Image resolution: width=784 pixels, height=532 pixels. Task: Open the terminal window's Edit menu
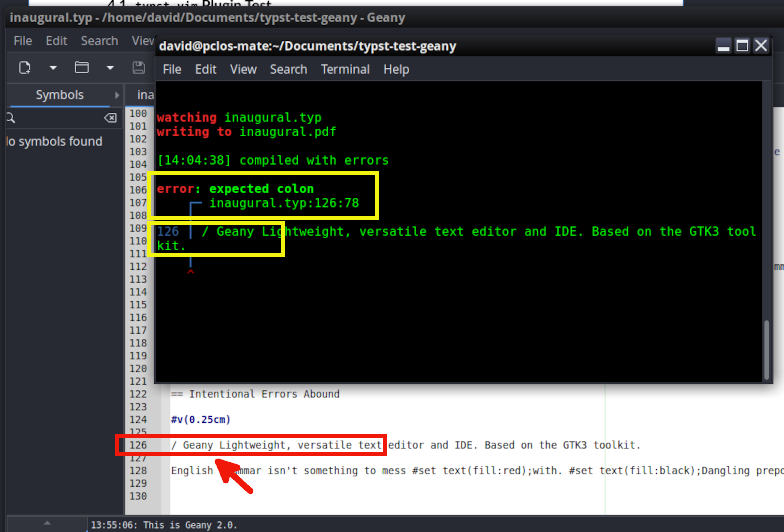206,70
